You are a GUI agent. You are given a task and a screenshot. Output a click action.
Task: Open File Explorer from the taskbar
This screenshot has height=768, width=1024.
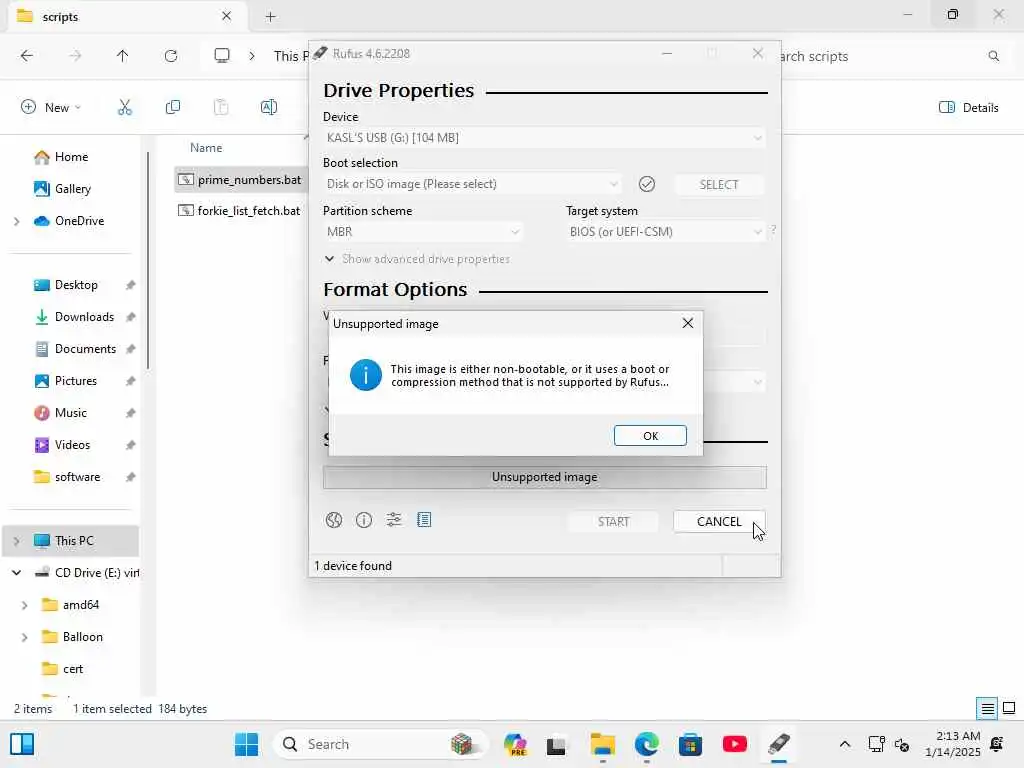pyautogui.click(x=603, y=744)
